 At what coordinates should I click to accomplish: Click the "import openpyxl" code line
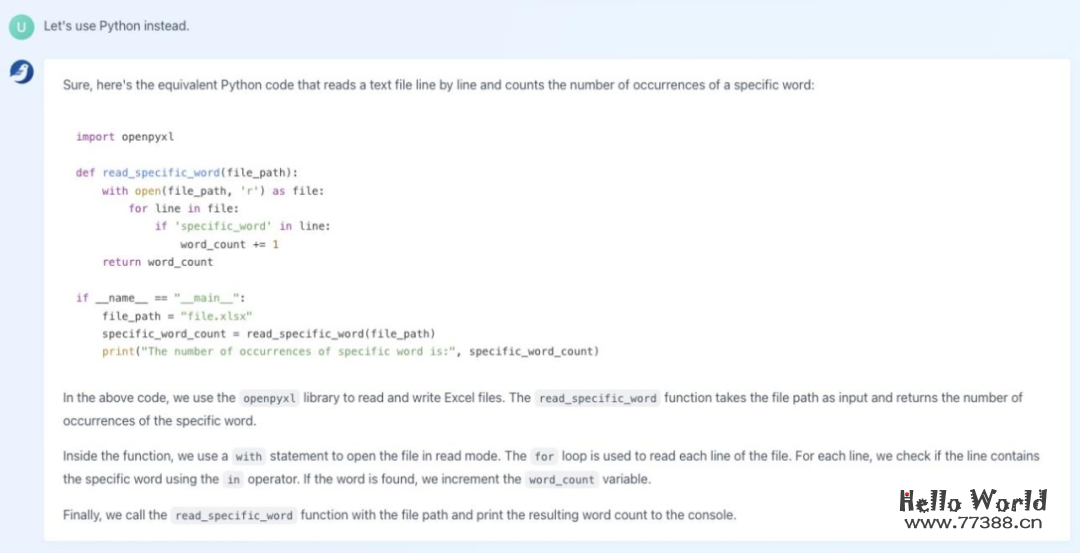[x=125, y=137]
